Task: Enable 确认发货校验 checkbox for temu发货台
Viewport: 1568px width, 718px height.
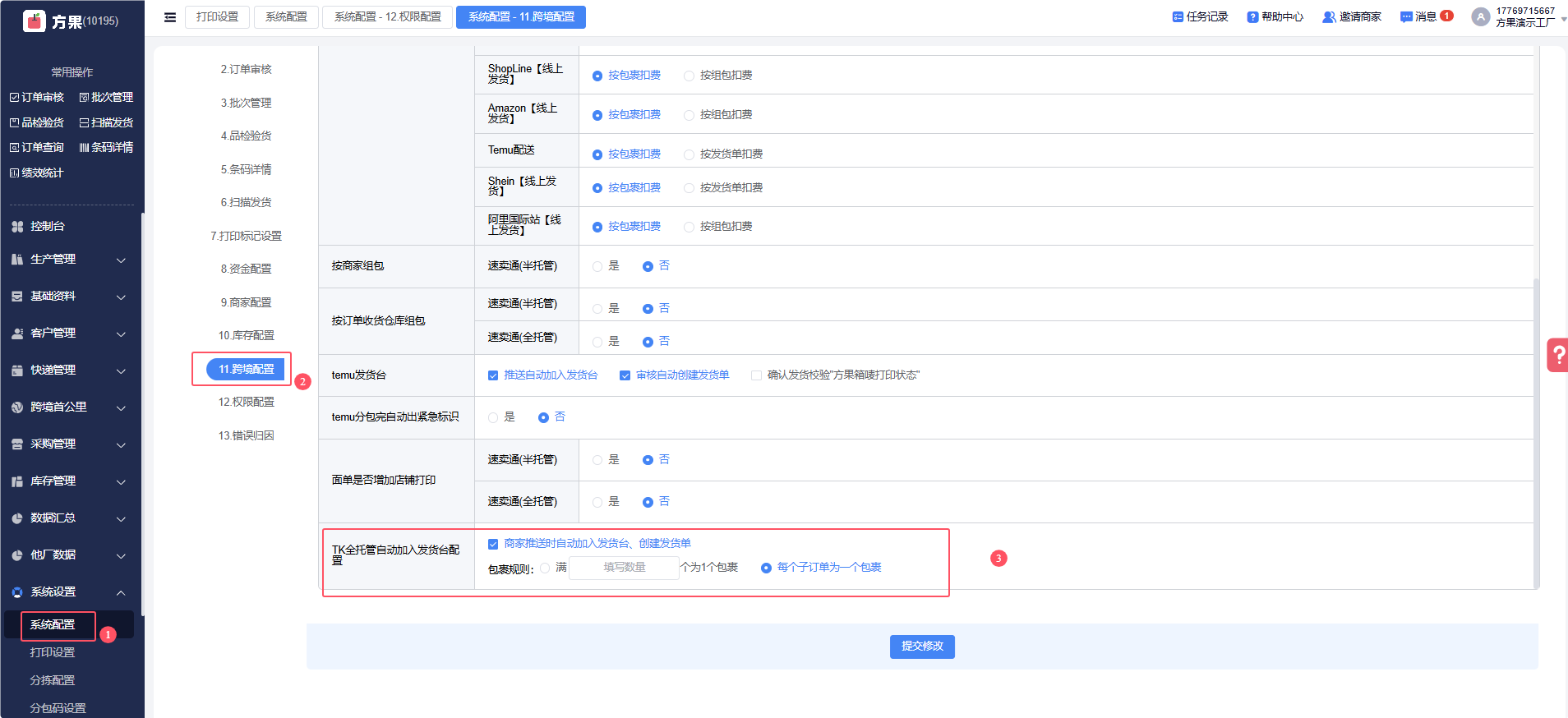Action: (x=756, y=375)
